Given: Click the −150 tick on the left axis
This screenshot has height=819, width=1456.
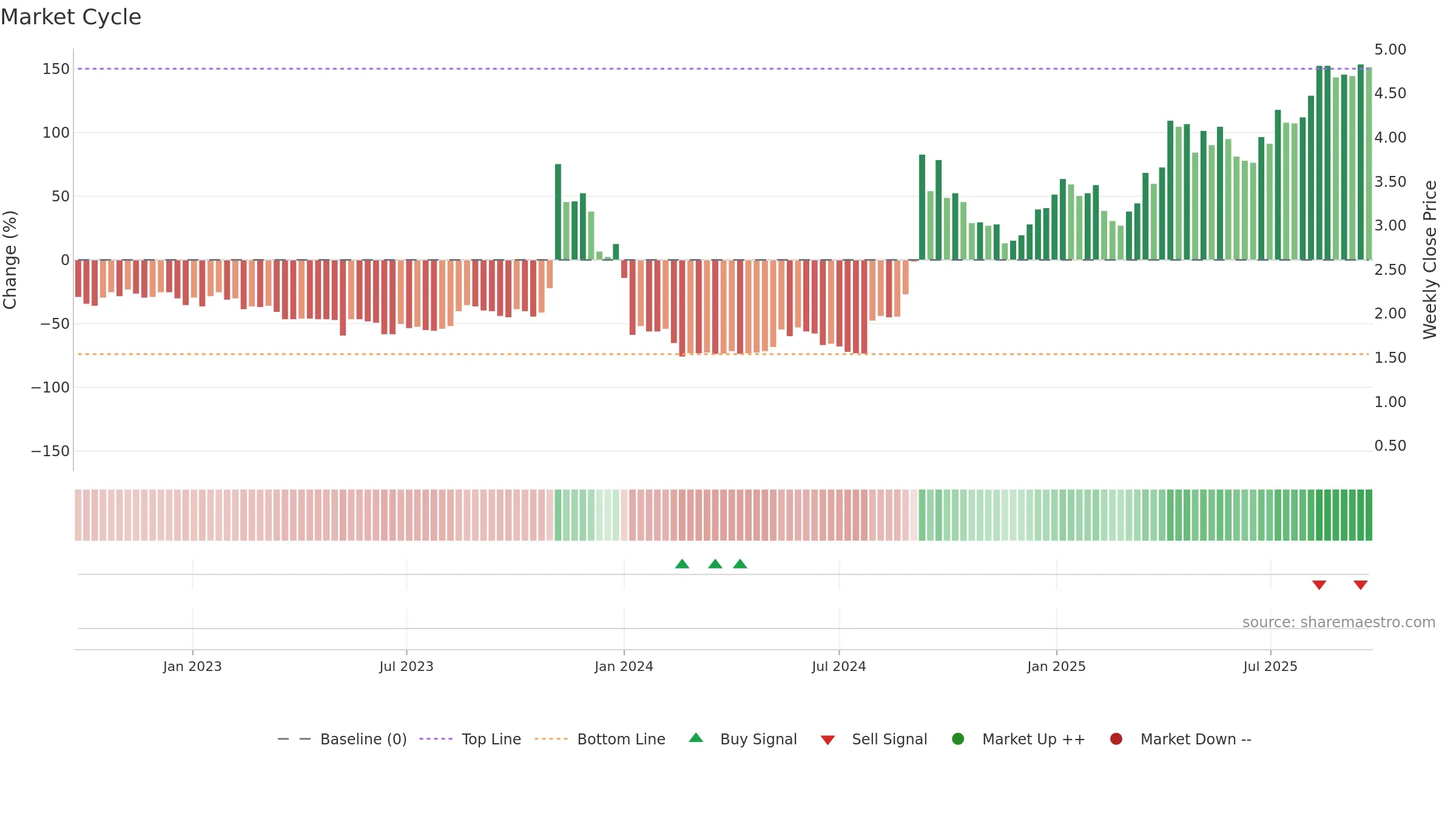Looking at the screenshot, I should coord(50,451).
